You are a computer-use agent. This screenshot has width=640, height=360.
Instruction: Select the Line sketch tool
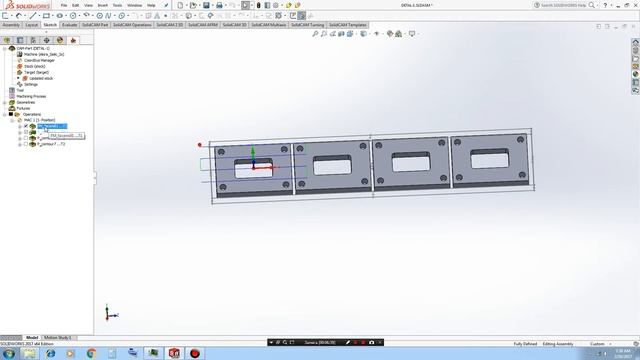click(x=33, y=16)
